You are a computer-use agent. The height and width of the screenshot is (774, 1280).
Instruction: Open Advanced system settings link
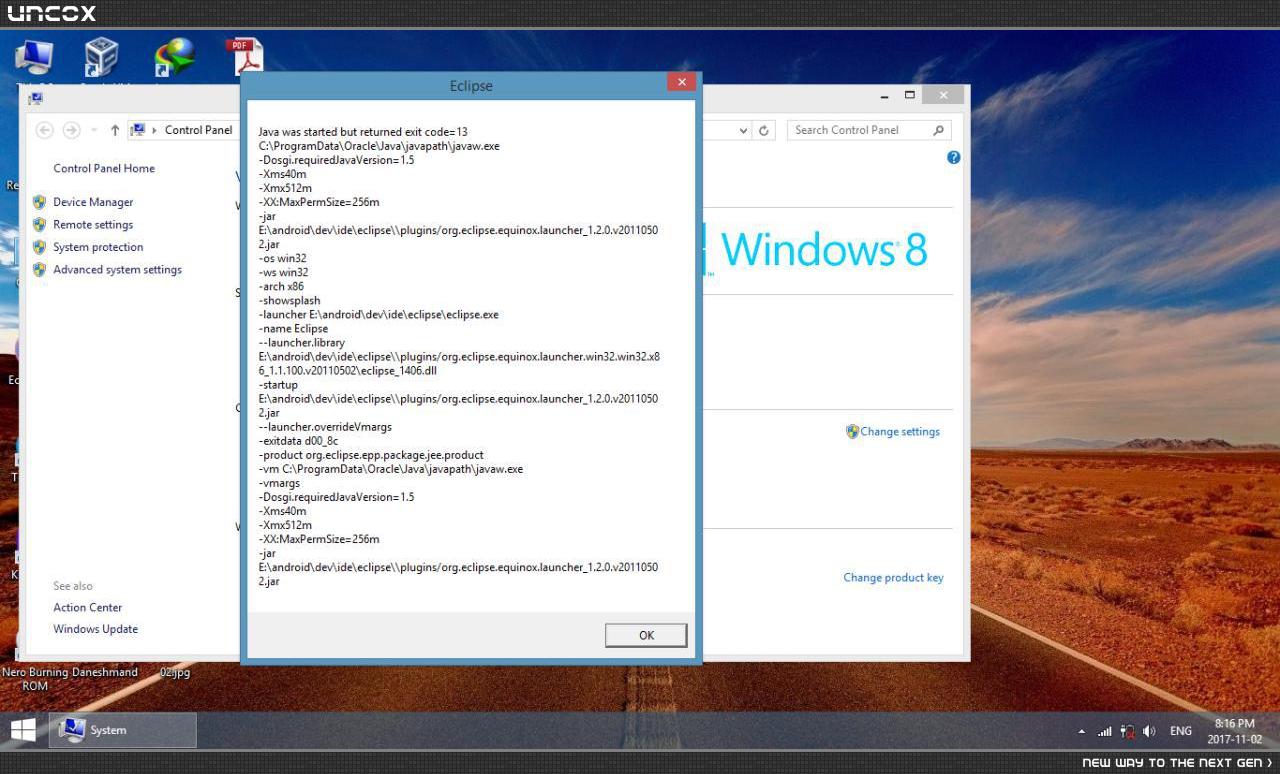tap(117, 270)
